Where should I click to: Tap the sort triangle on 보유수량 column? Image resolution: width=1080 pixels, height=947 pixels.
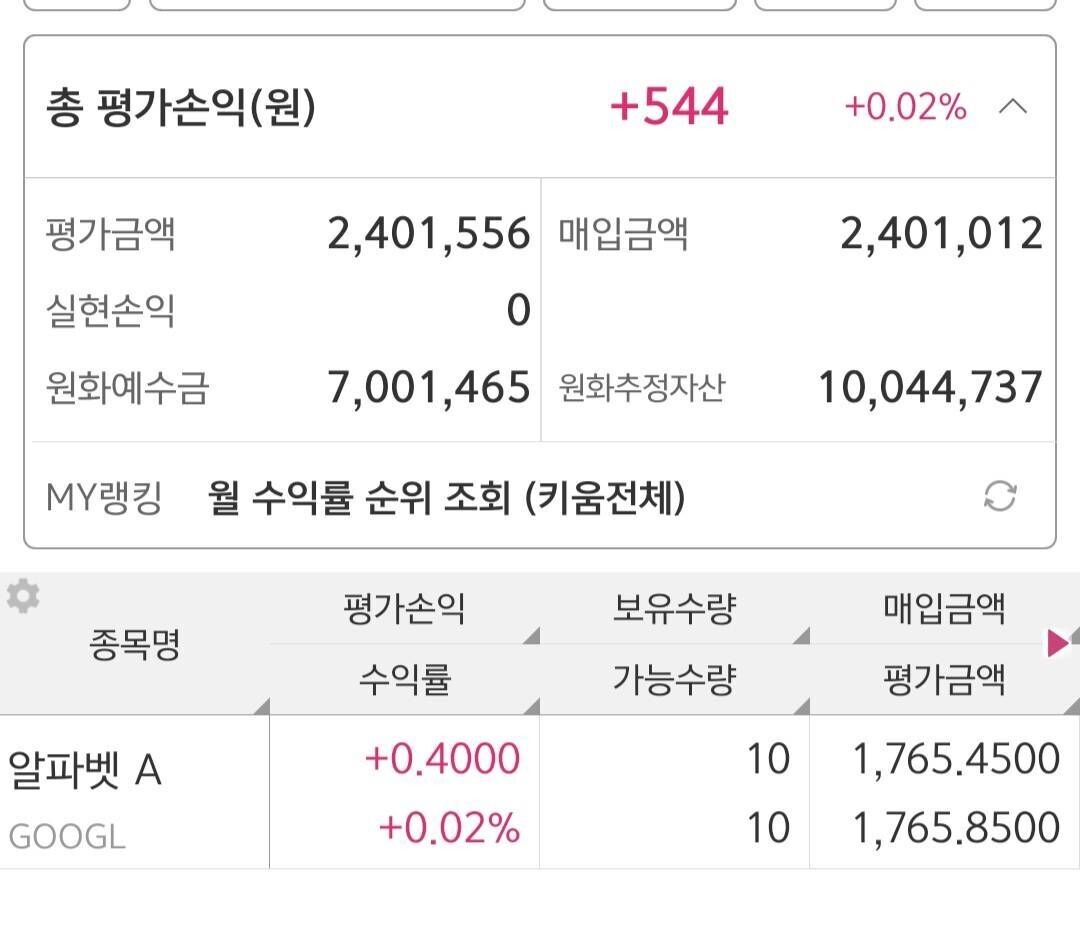coord(801,636)
